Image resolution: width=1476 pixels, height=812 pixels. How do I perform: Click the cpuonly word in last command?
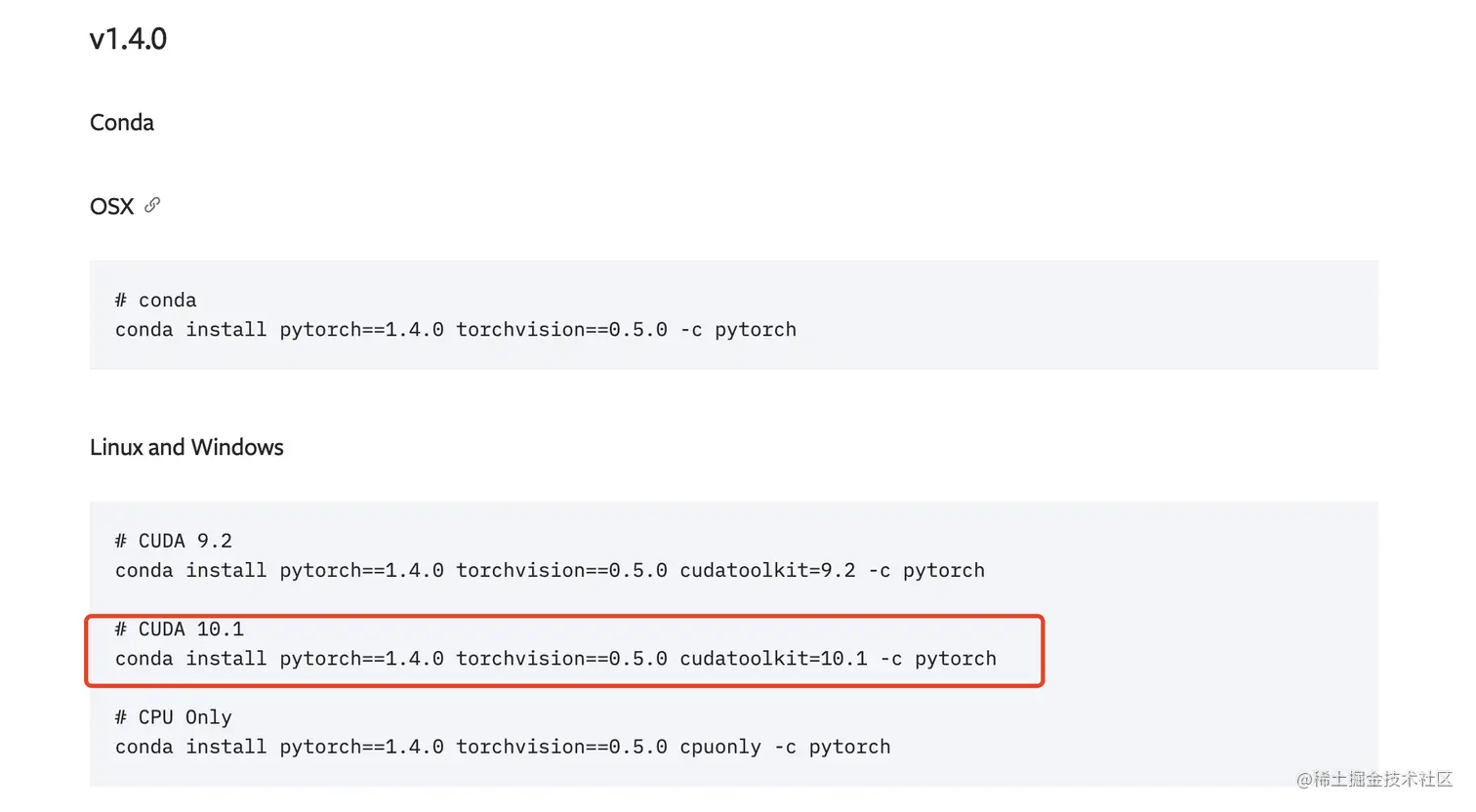(720, 748)
